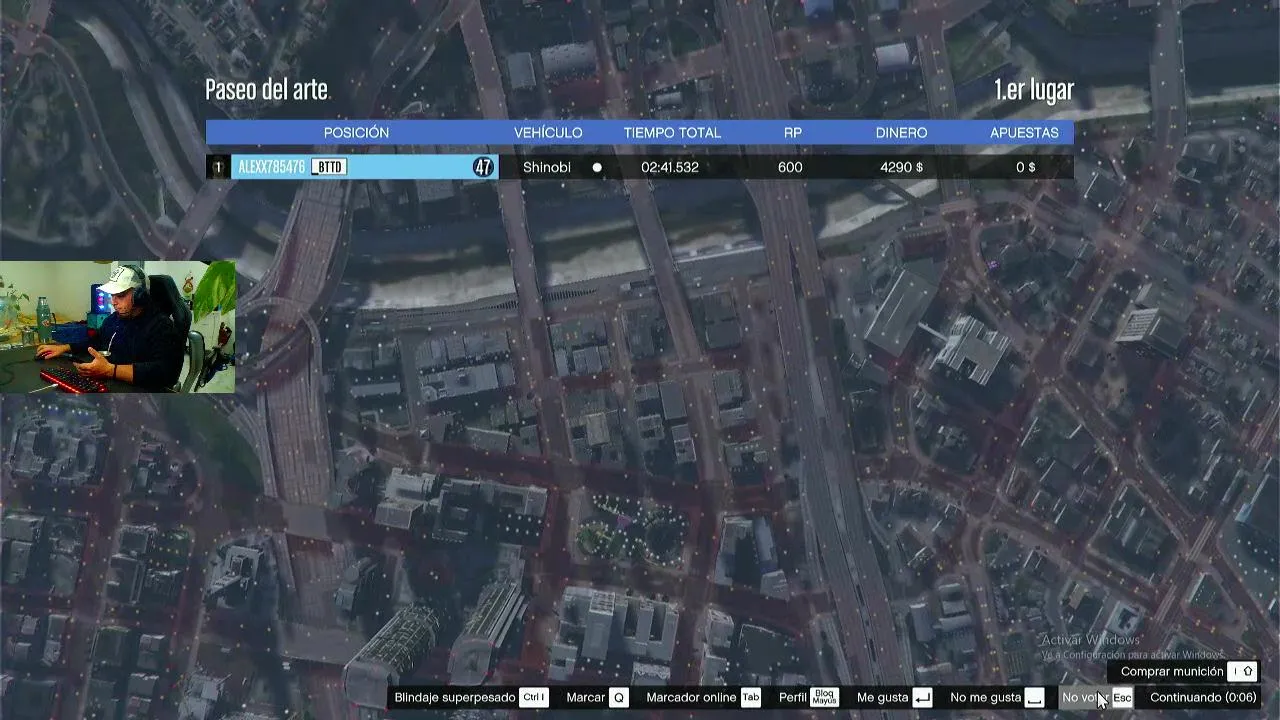1280x720 pixels.
Task: Click the position number 1 box
Action: tap(218, 167)
